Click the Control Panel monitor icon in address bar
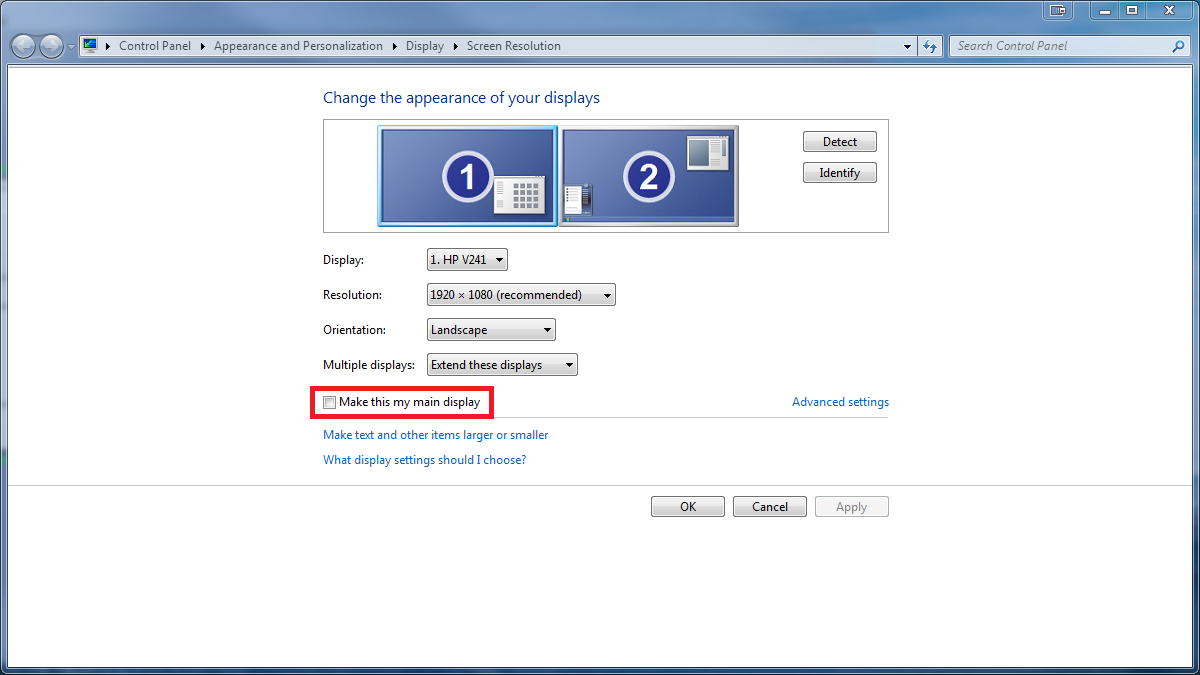Screen dimensions: 1200x675 tap(90, 45)
